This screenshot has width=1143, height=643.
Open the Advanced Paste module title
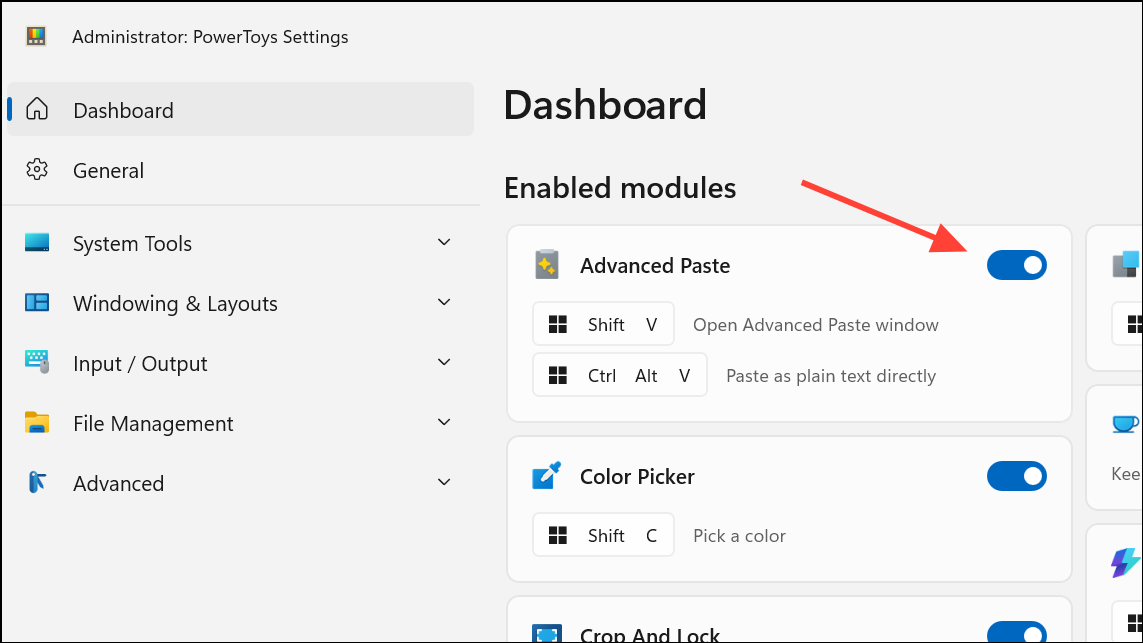pyautogui.click(x=655, y=265)
